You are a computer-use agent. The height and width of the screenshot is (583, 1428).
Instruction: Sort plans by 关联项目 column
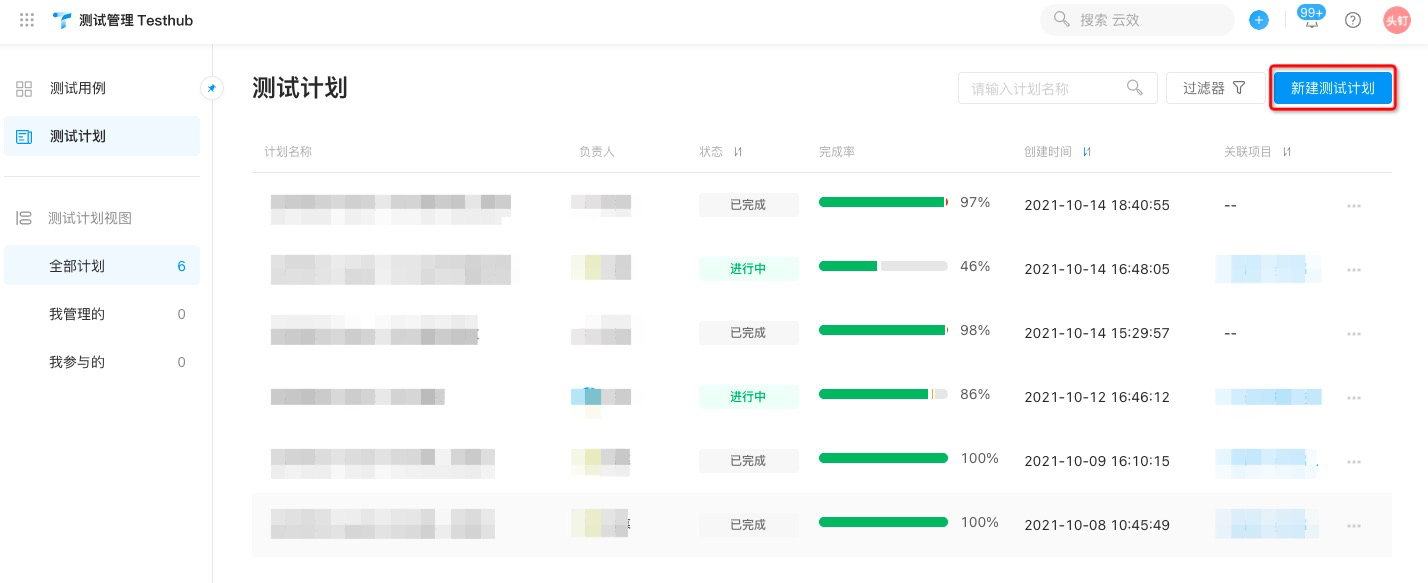tap(1287, 152)
